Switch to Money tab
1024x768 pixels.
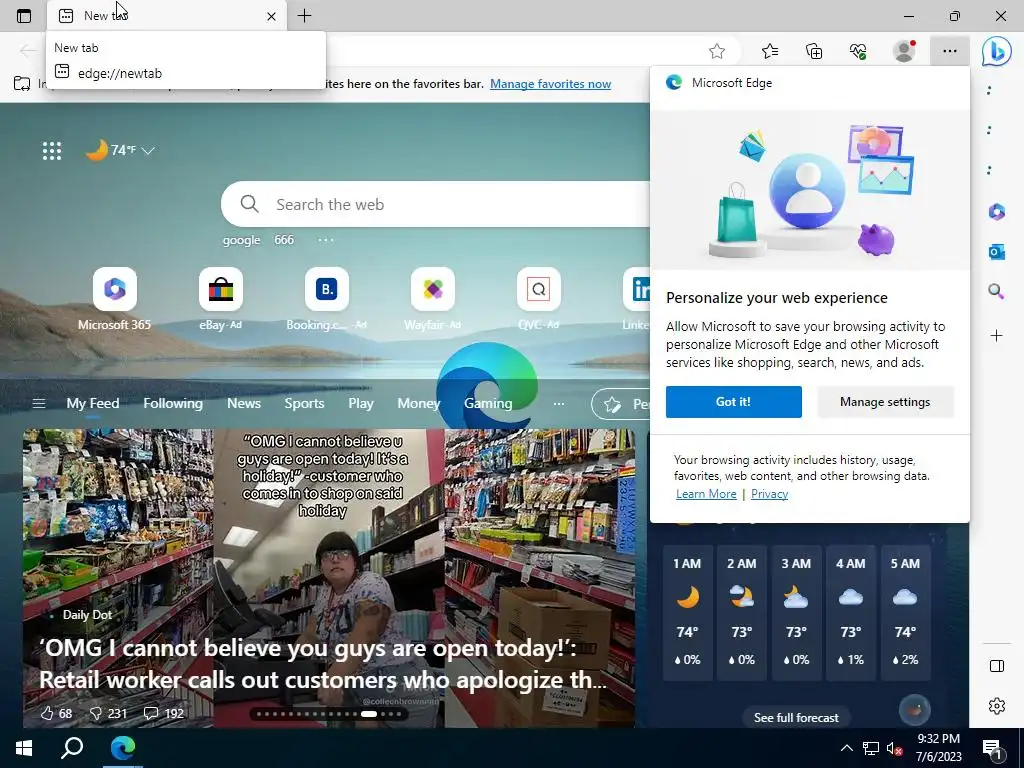tap(419, 403)
